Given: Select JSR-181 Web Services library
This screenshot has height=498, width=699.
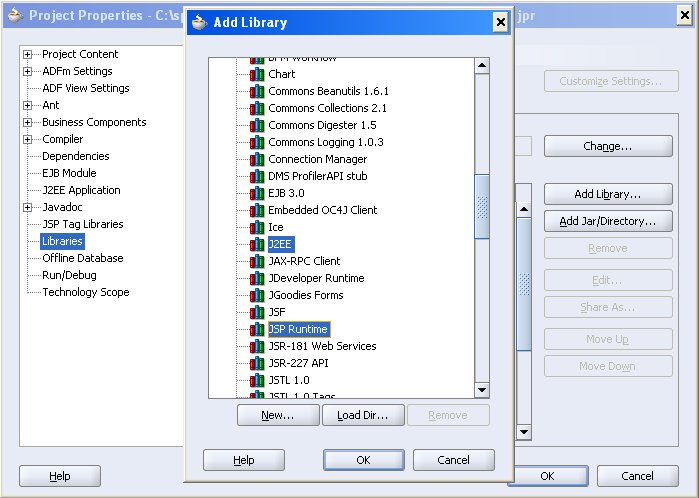Looking at the screenshot, I should coord(322,346).
